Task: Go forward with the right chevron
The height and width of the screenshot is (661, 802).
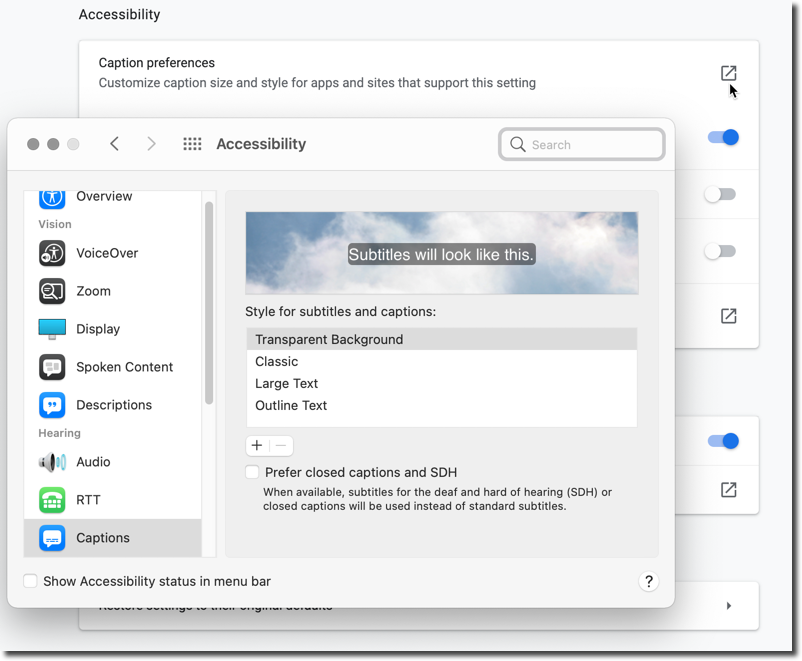Action: pyautogui.click(x=151, y=144)
